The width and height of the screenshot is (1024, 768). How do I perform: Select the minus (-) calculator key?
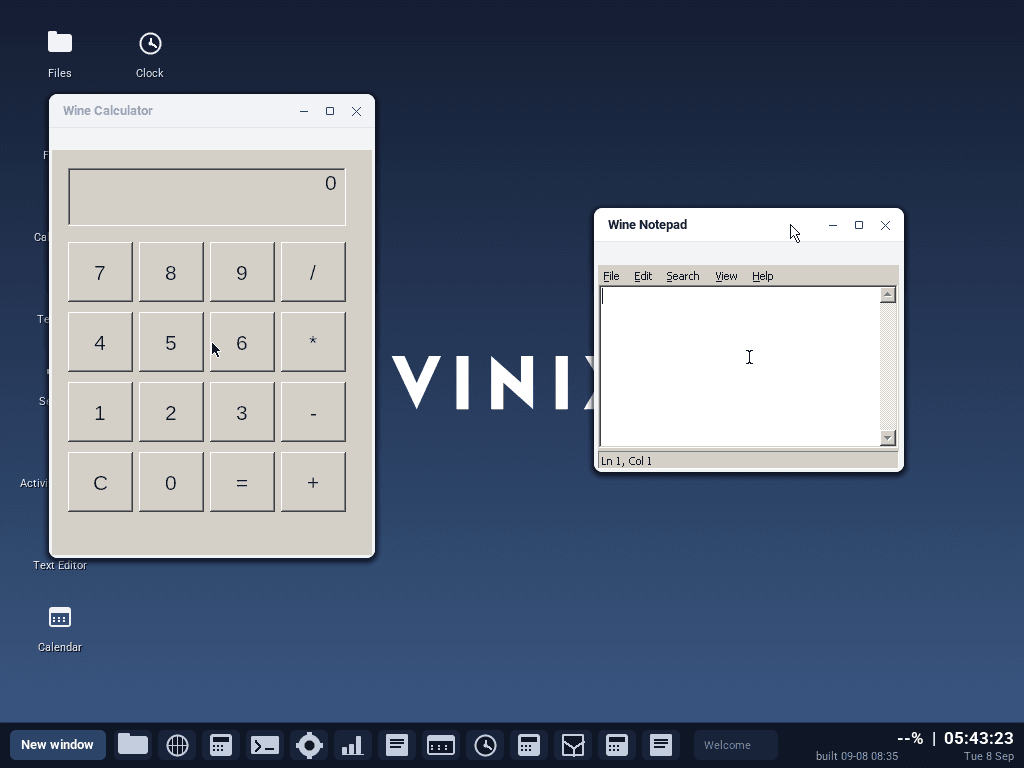[x=313, y=412]
